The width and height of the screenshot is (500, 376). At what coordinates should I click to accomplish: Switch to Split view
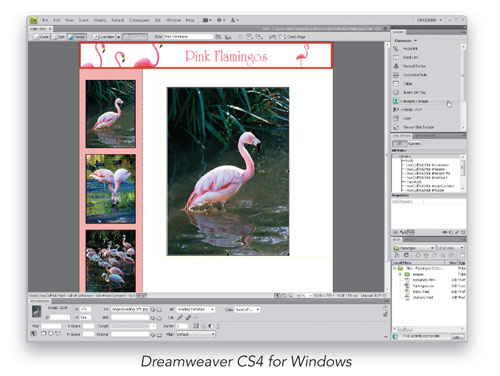(59, 37)
